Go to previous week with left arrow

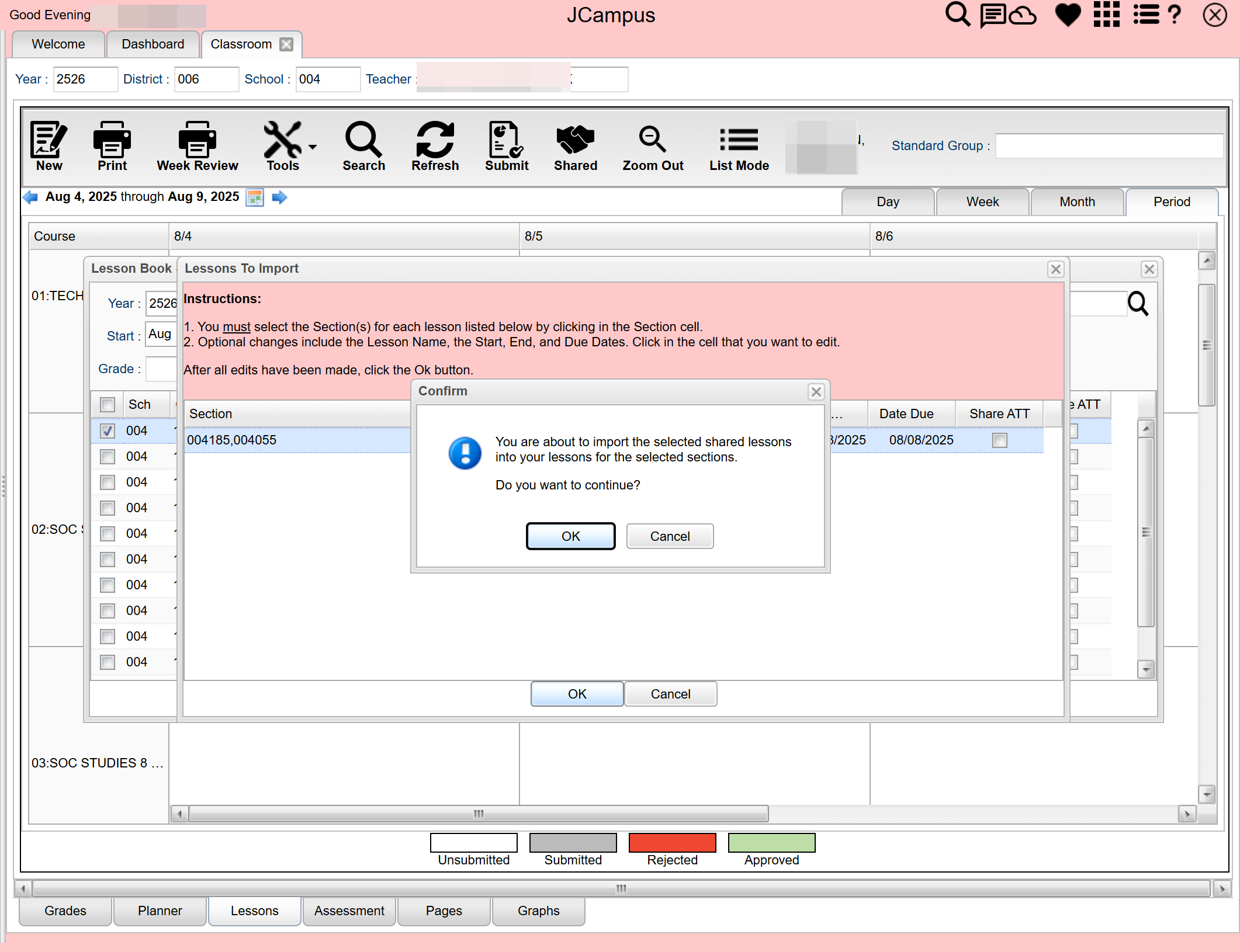click(x=30, y=197)
